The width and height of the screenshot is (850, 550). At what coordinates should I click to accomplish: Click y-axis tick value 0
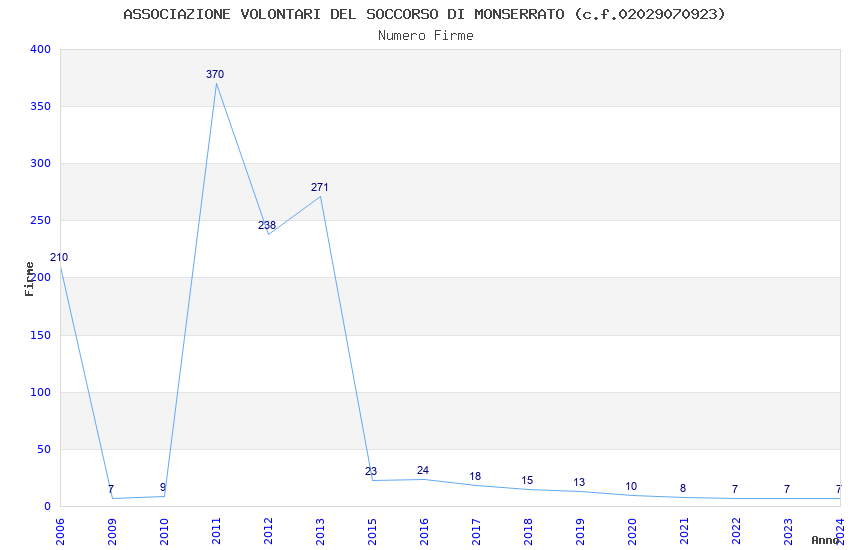(x=48, y=507)
